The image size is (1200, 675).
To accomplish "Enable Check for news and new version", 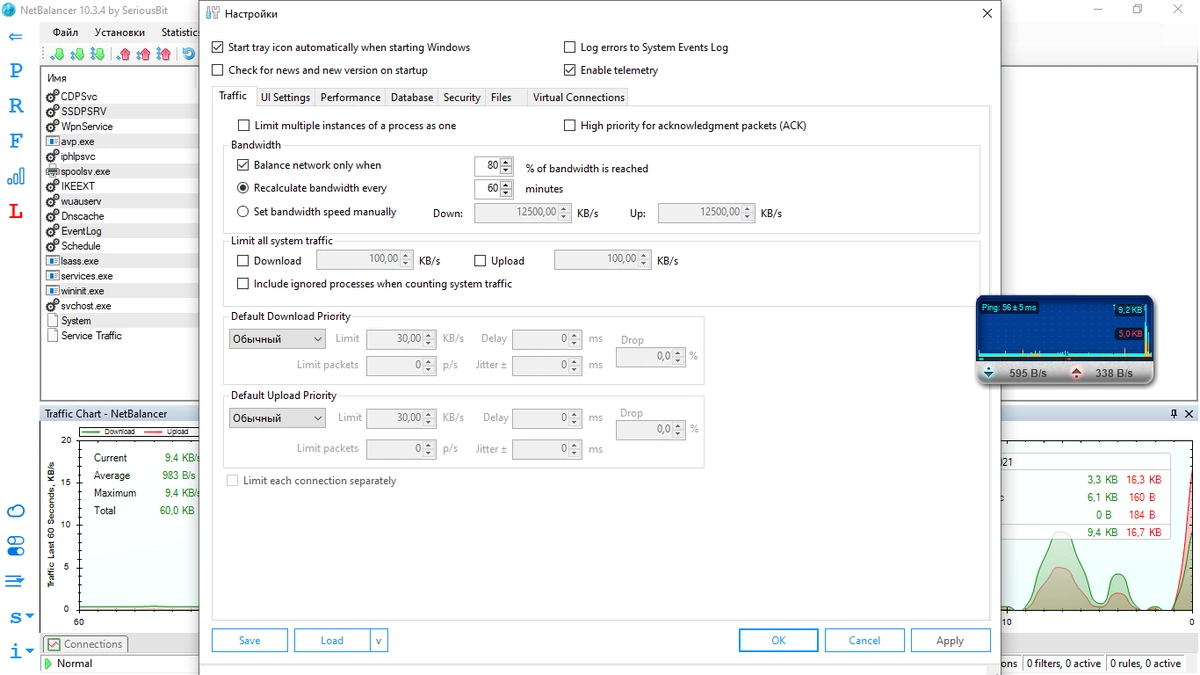I will tap(218, 70).
